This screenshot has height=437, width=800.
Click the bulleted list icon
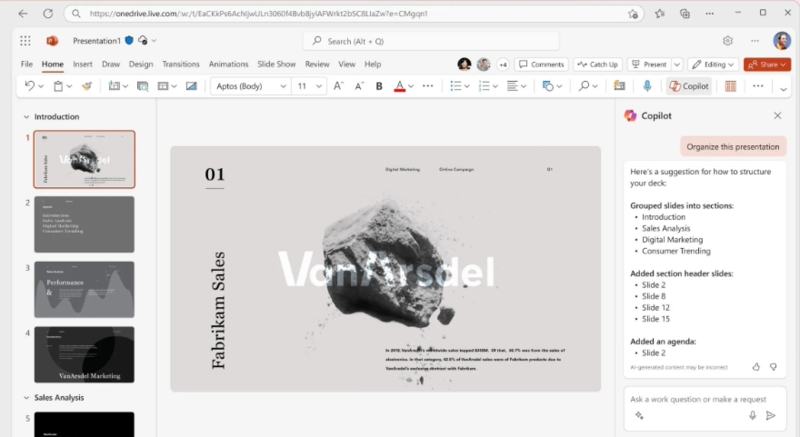tap(456, 86)
